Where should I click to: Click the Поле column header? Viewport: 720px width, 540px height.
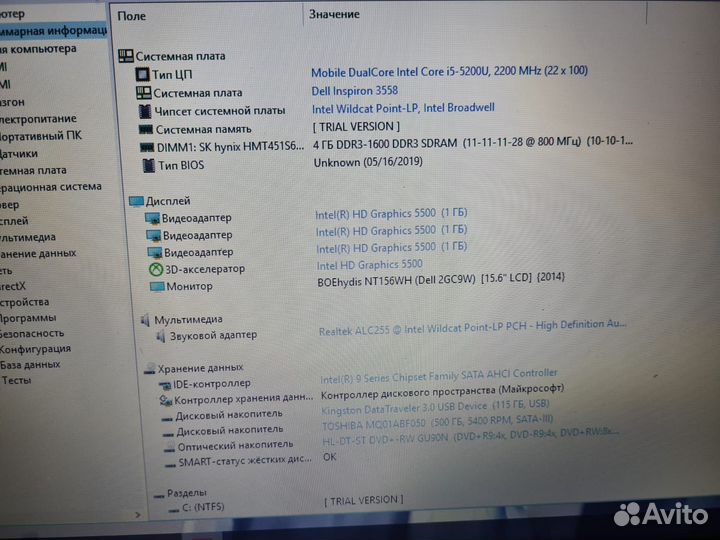(132, 16)
